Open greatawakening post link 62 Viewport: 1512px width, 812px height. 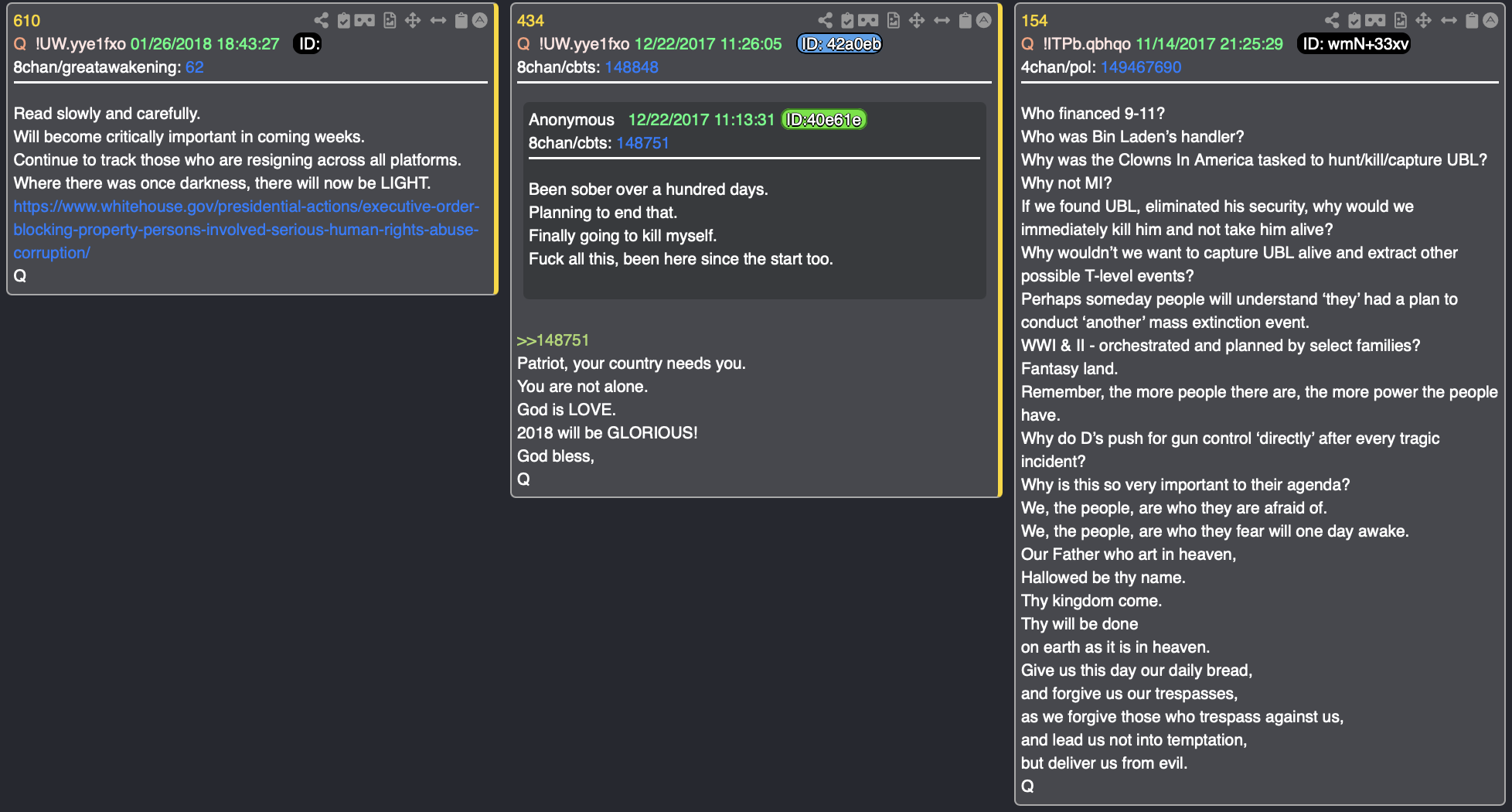(195, 67)
